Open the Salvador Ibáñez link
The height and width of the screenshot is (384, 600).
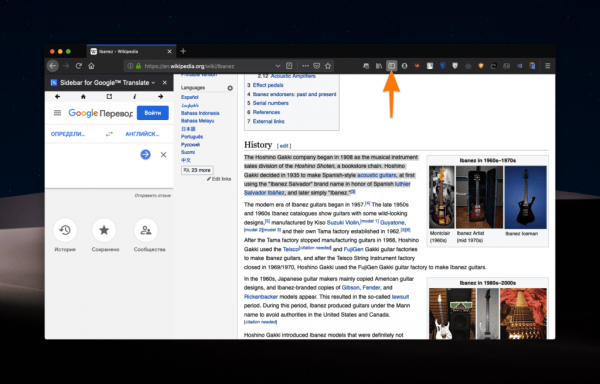point(264,193)
